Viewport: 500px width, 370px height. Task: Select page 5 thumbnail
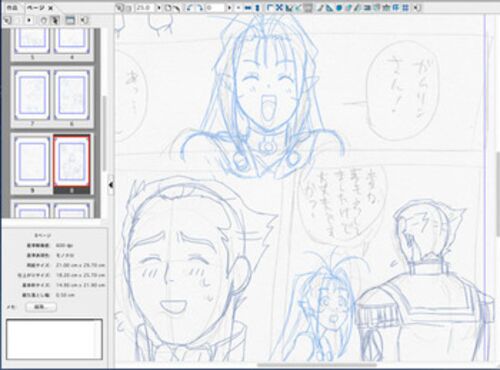[32, 41]
